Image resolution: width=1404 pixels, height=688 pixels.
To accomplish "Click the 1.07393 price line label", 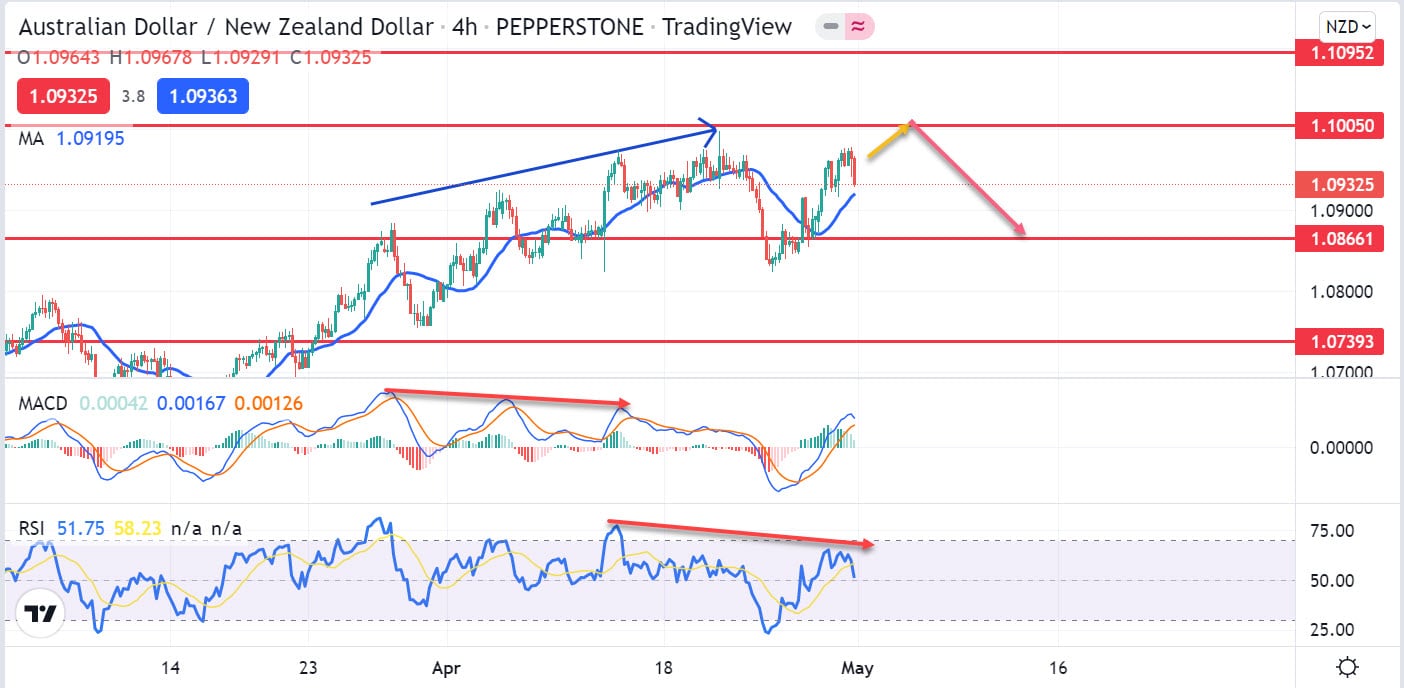I will tap(1339, 342).
